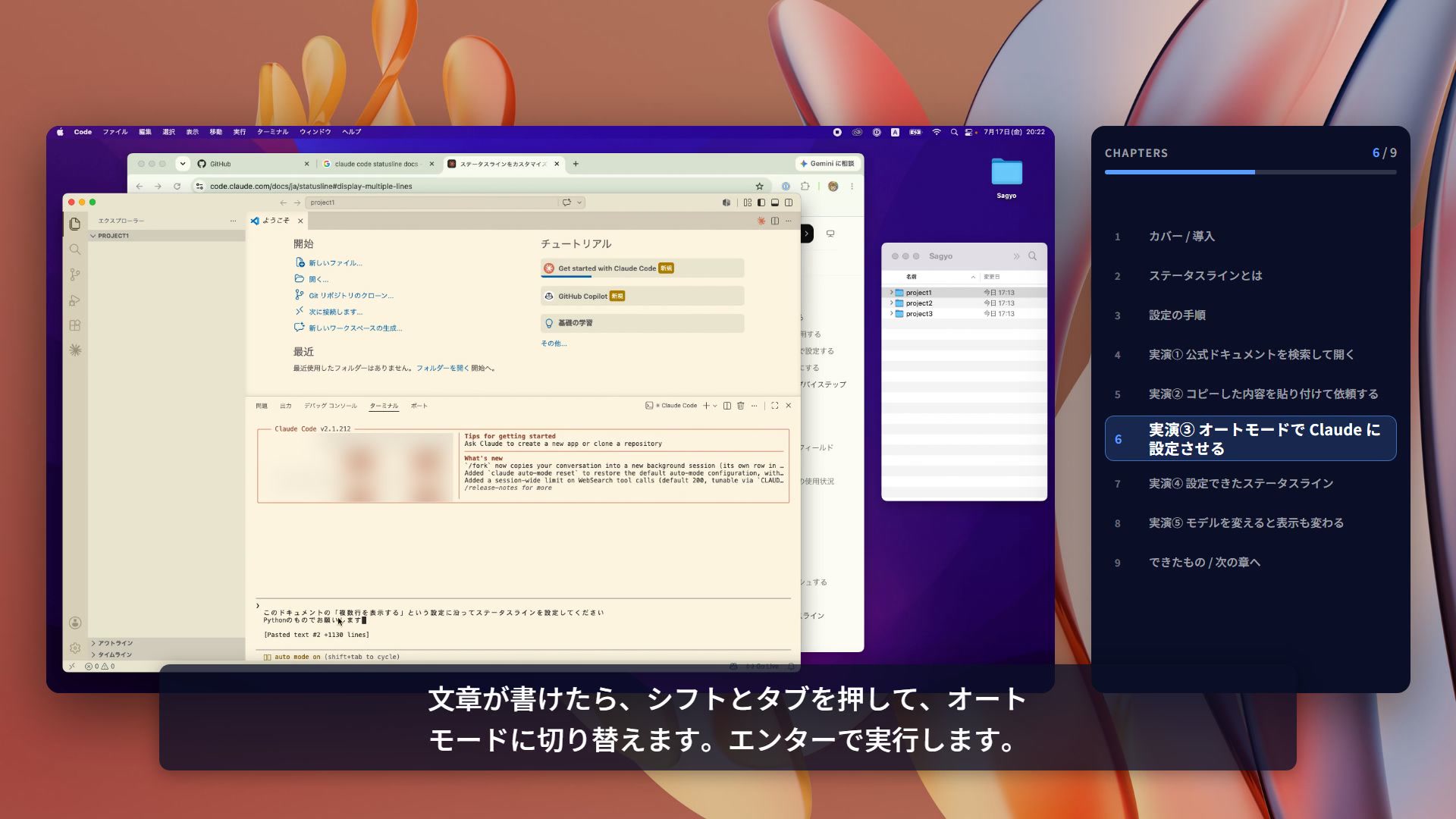Screen dimensions: 1456x819
Task: Select chapter 7 実演④ 設定できたステータスライン
Action: 1250,484
